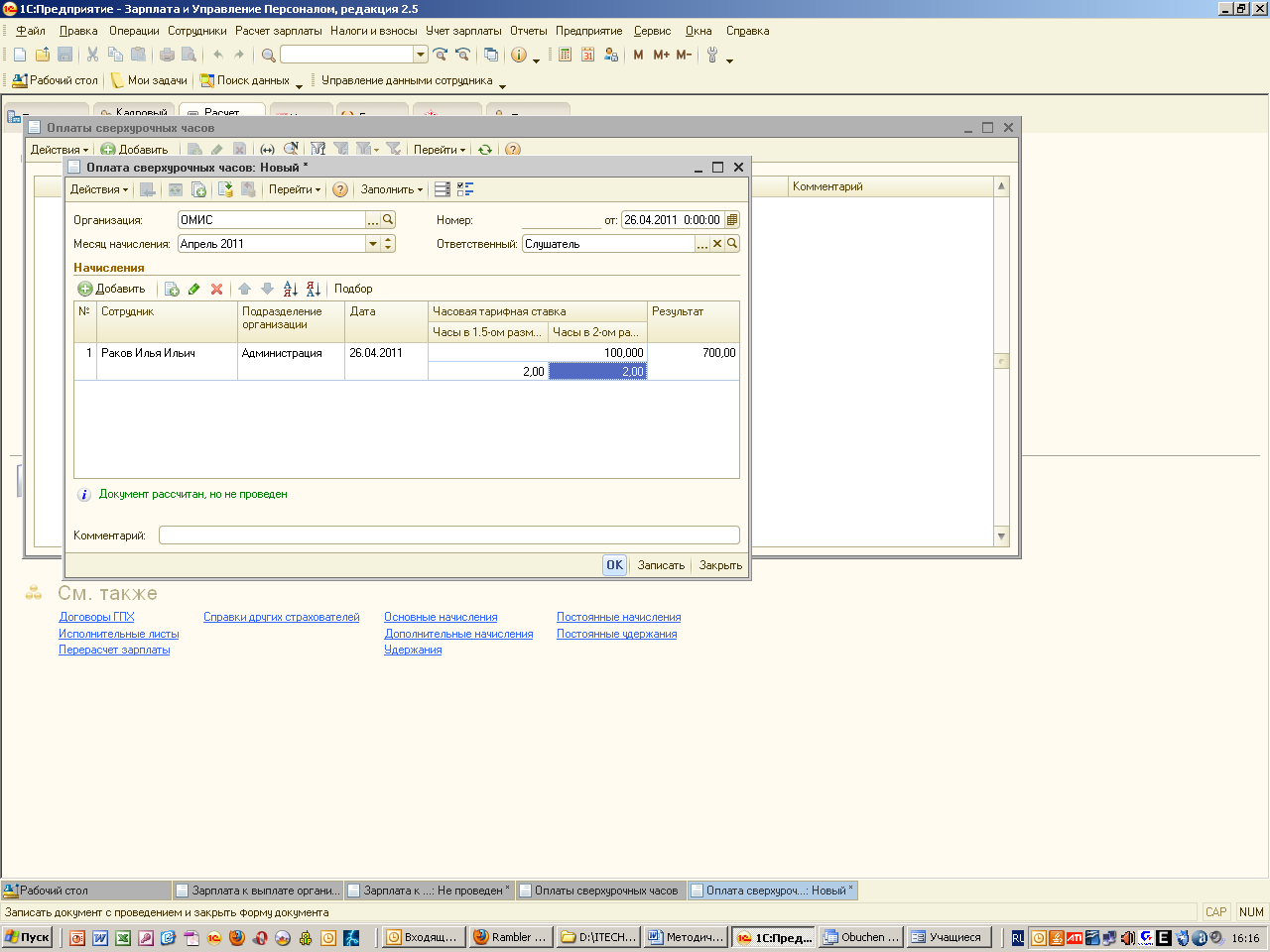Click the post document icon in document toolbar
Image resolution: width=1270 pixels, height=952 pixels.
pyautogui.click(x=225, y=189)
